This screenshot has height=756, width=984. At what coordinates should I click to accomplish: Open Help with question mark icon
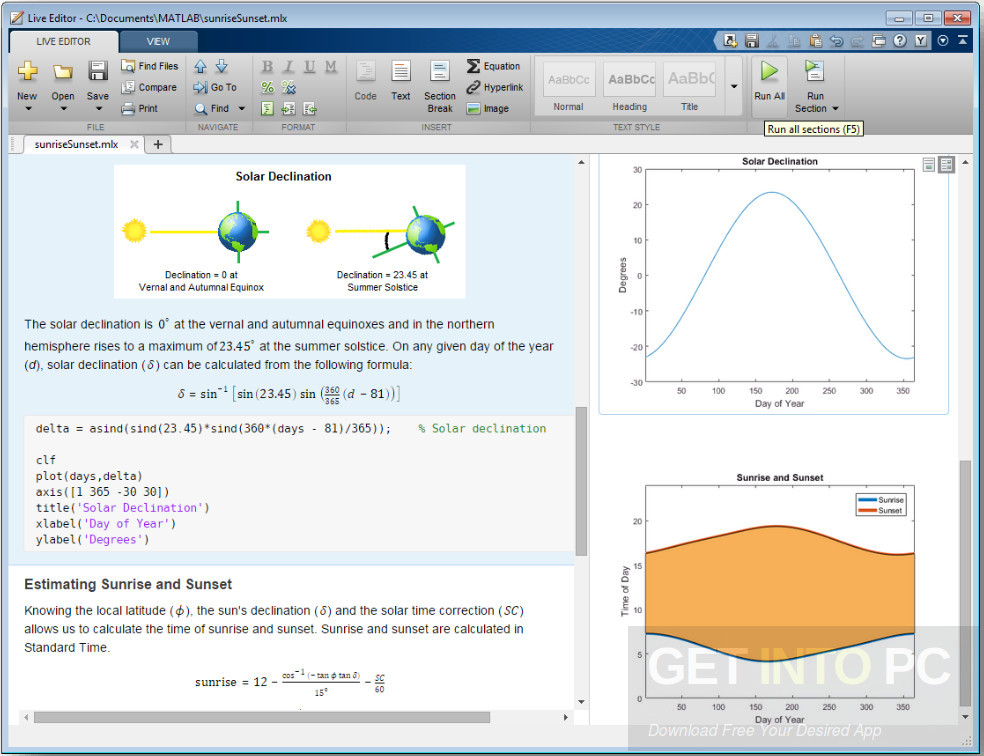click(x=900, y=41)
